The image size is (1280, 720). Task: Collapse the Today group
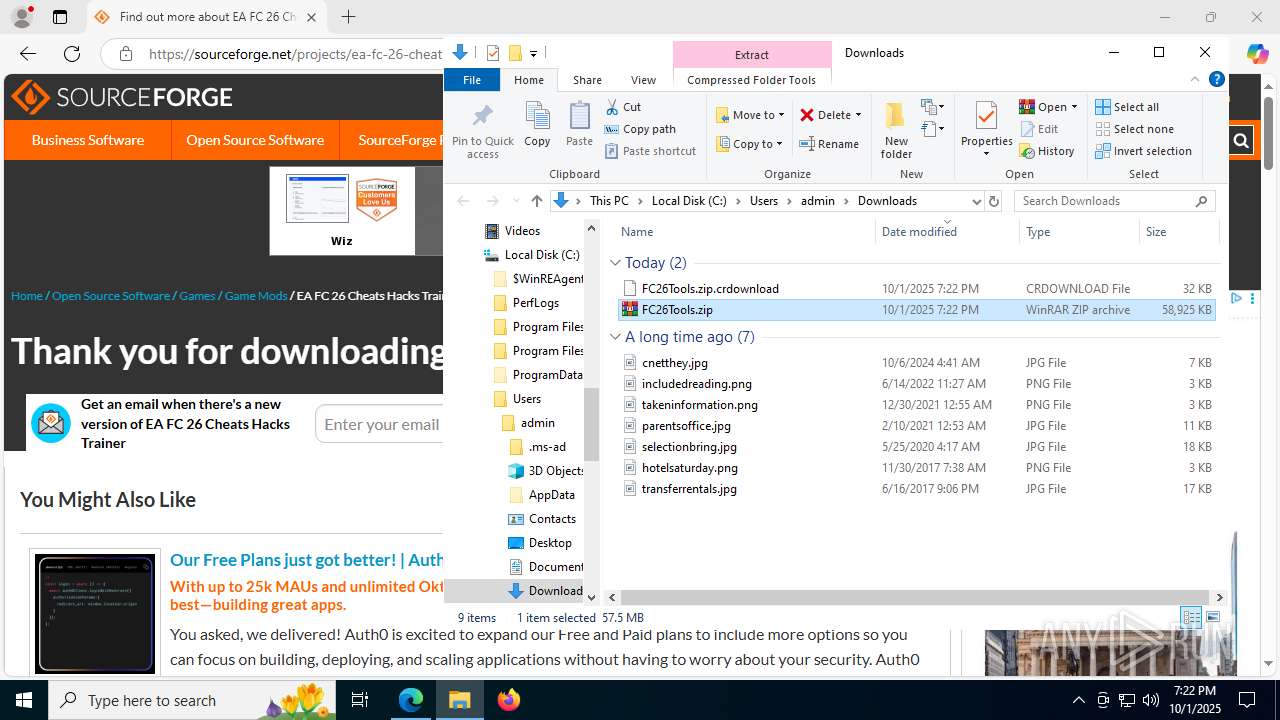(x=616, y=263)
